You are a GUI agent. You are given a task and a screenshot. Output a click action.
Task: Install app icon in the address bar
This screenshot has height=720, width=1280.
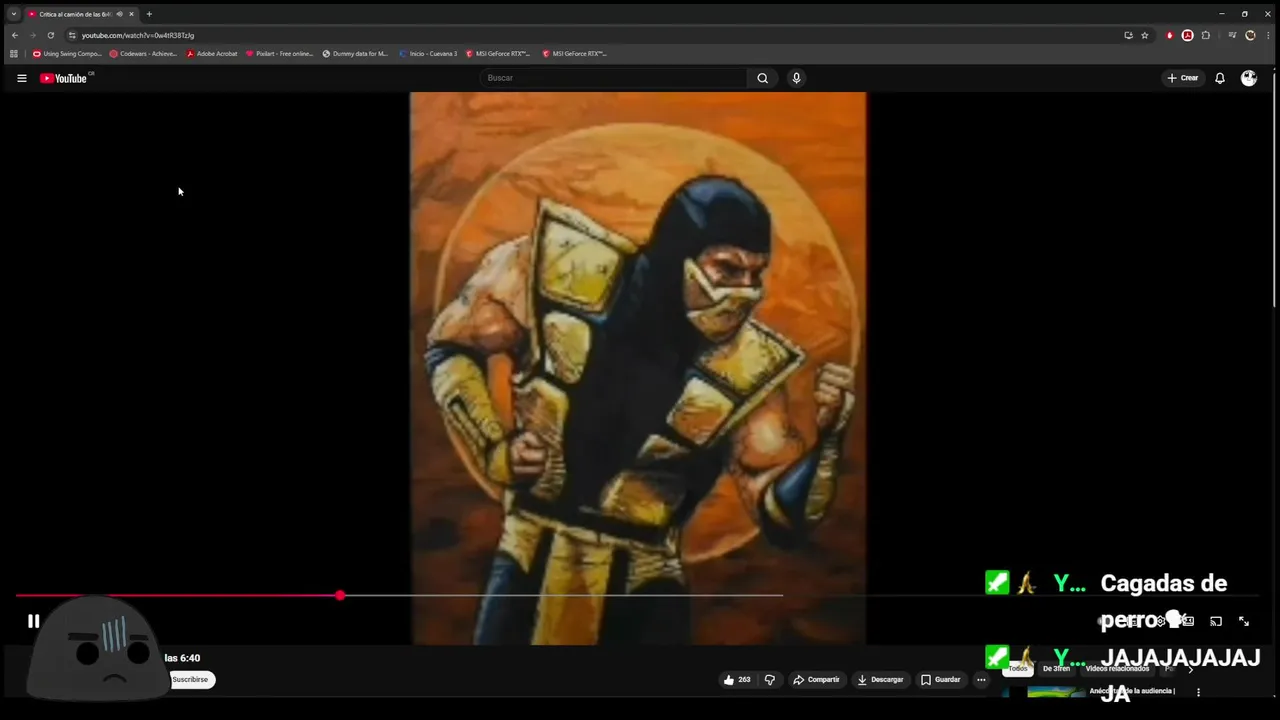click(x=1128, y=35)
